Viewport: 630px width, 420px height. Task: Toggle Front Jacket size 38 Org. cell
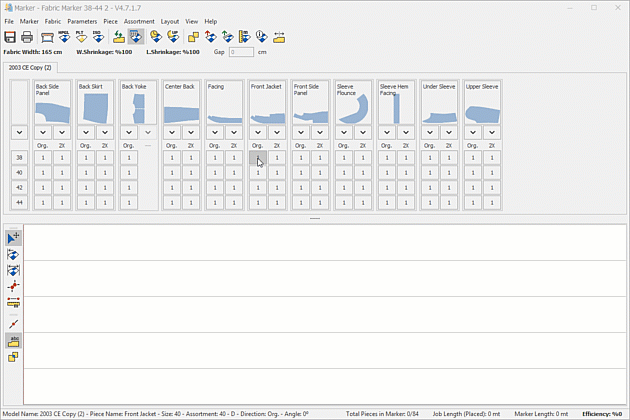click(x=257, y=157)
